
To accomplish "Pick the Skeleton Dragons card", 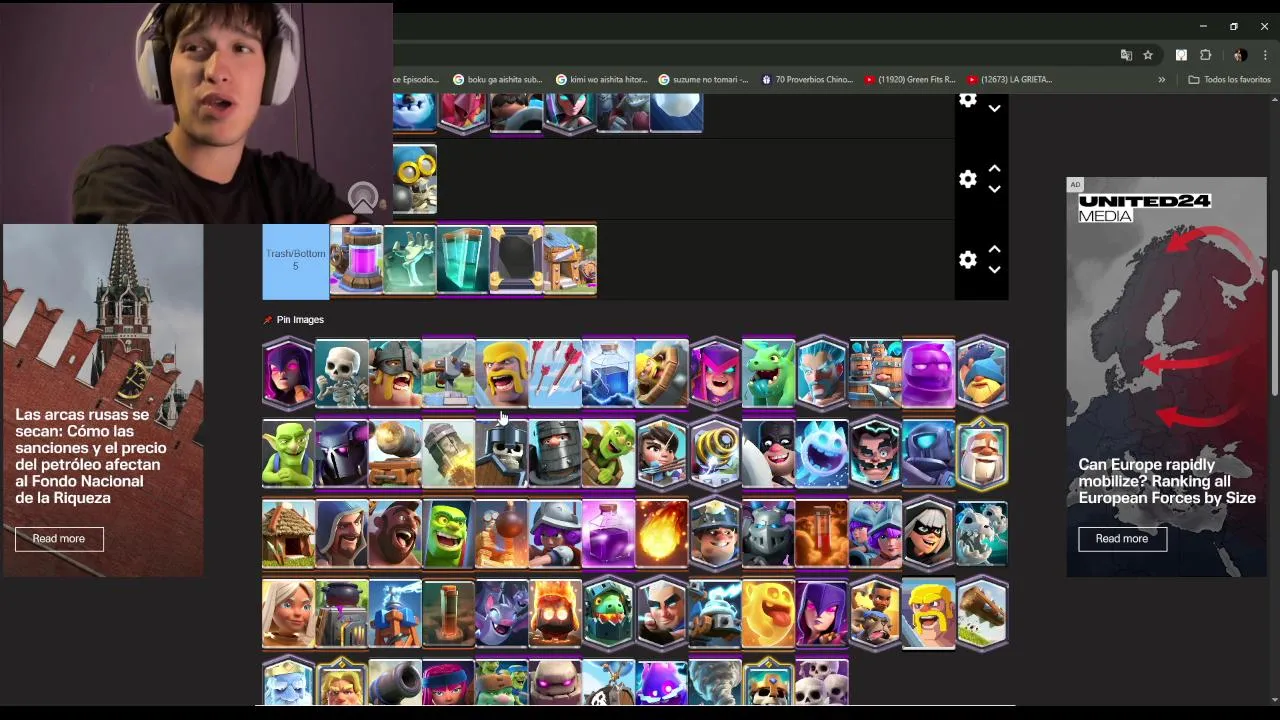I will [981, 533].
